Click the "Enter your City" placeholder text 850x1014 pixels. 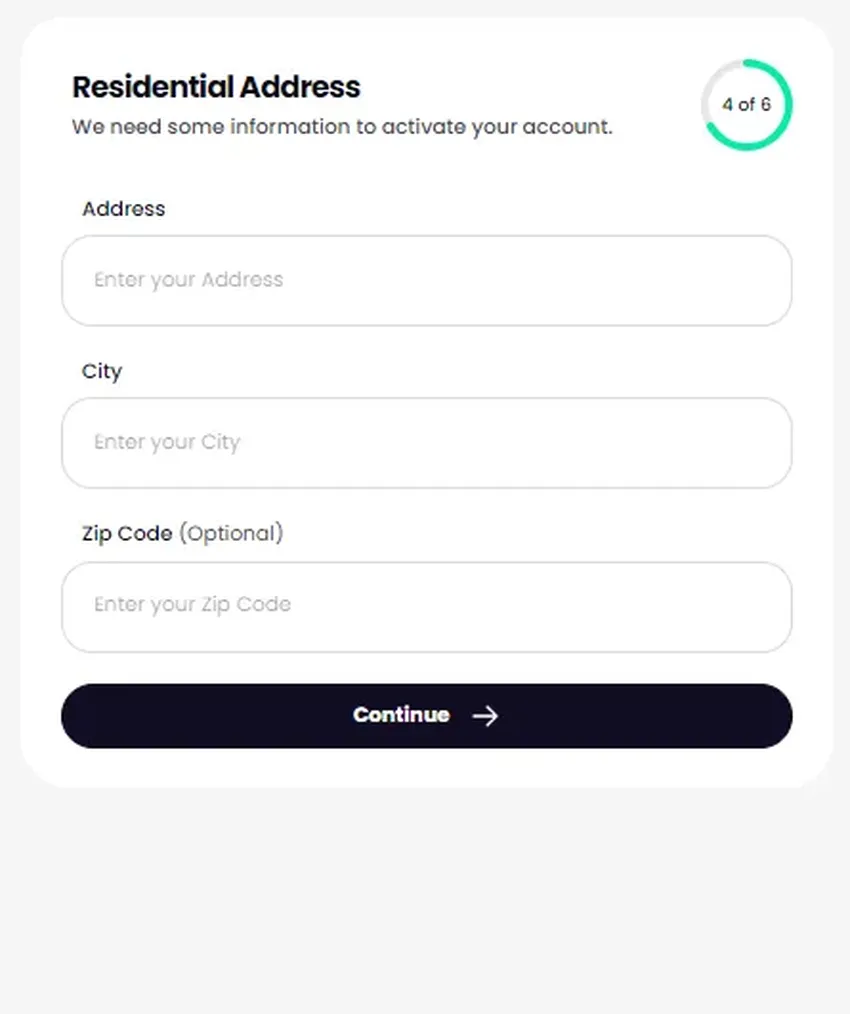[x=167, y=443]
